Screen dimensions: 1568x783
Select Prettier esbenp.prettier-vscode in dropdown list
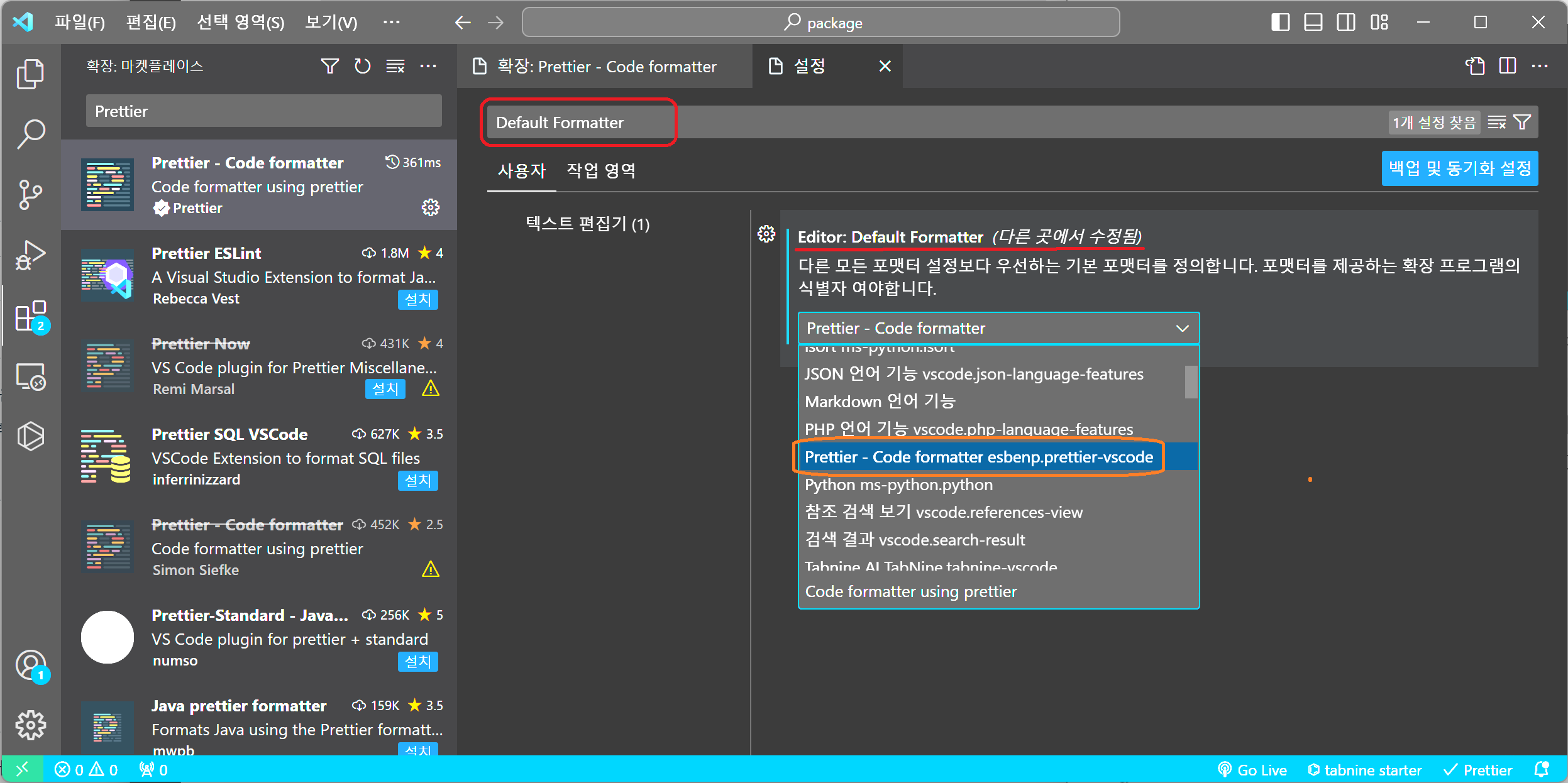978,457
